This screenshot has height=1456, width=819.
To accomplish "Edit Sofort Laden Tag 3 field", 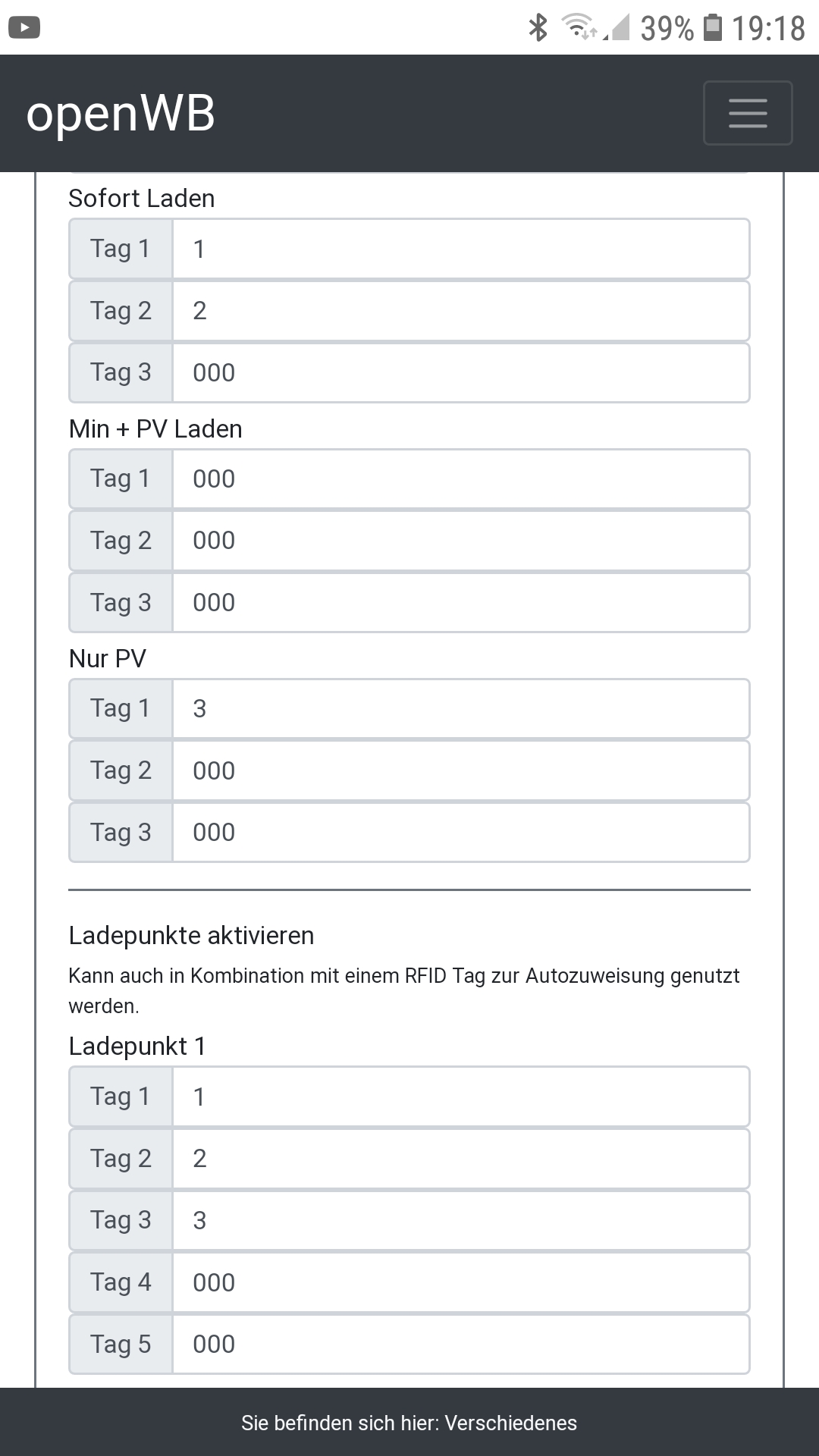I will coord(461,373).
